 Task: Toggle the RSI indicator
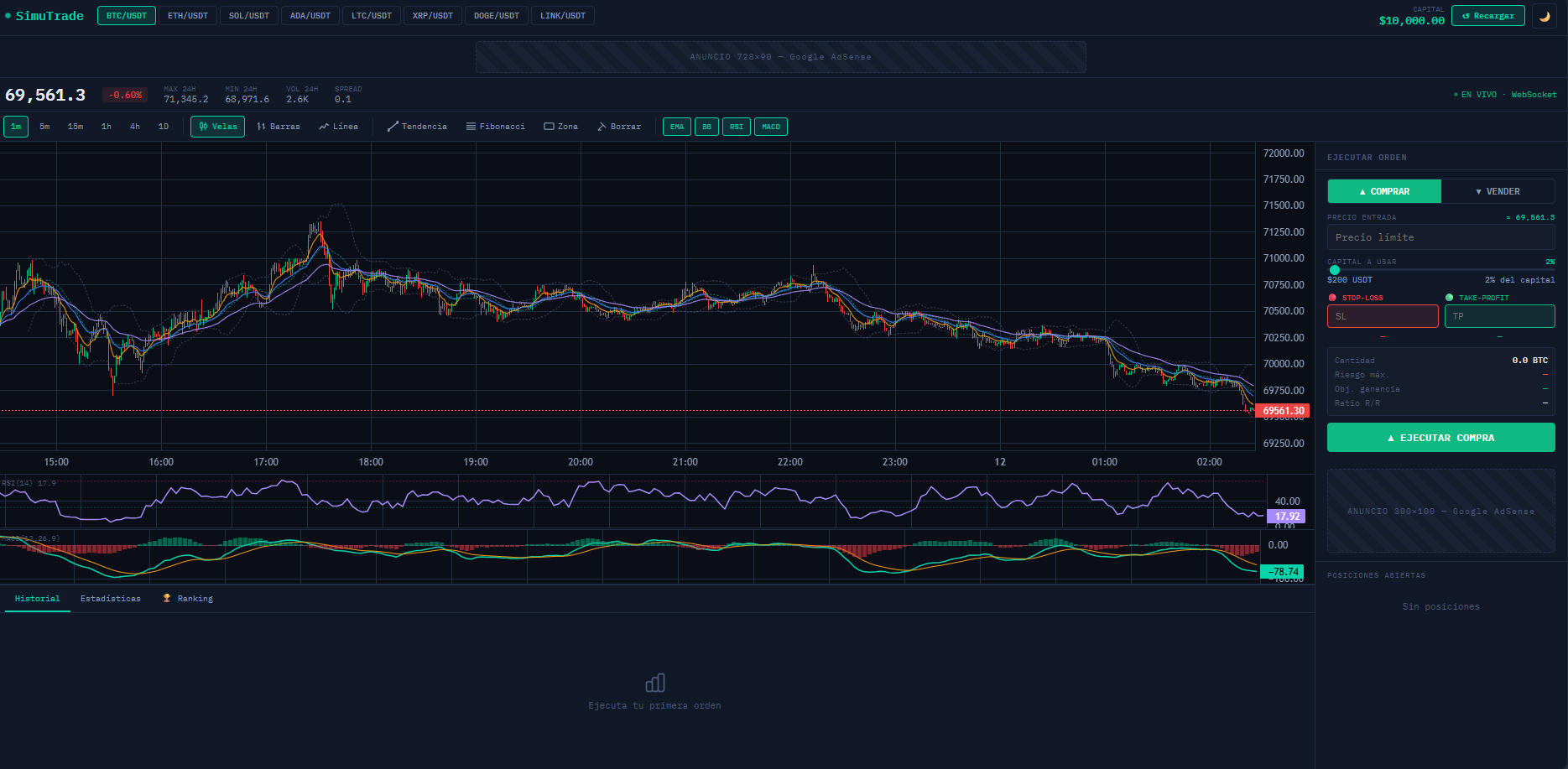click(x=736, y=126)
